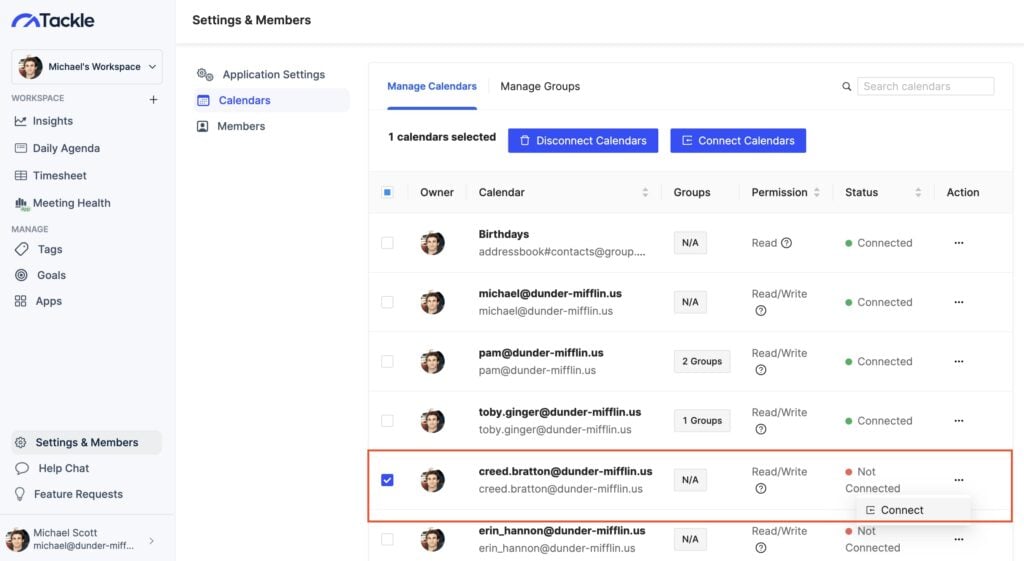Image resolution: width=1024 pixels, height=561 pixels.
Task: Click owner avatar in Birthdays row
Action: tap(432, 243)
